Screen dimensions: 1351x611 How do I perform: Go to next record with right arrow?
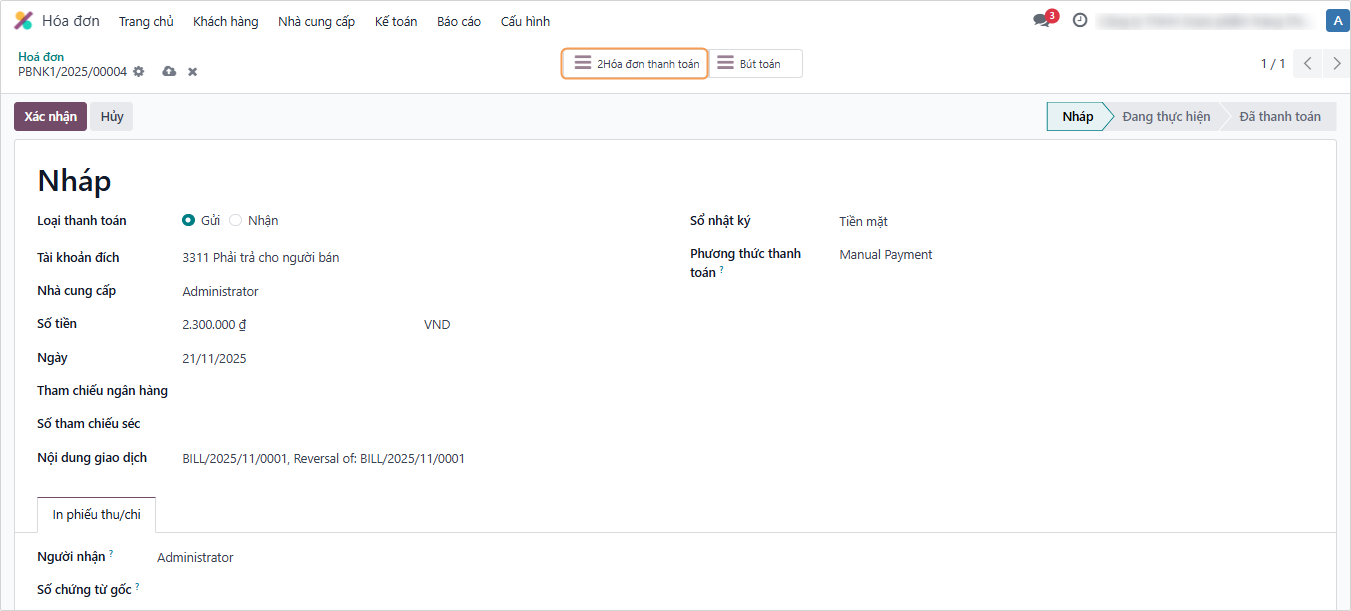tap(1337, 64)
